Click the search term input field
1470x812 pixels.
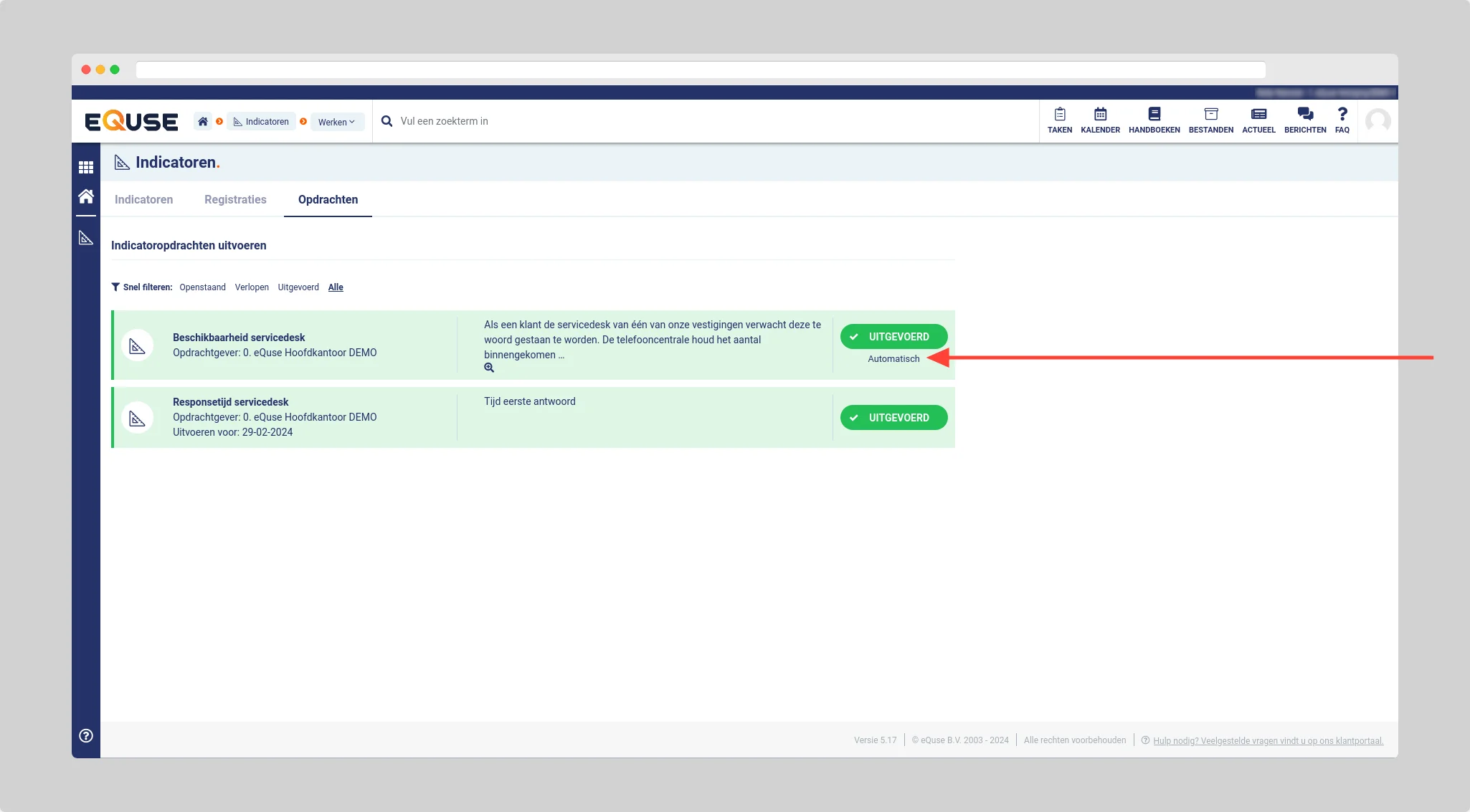point(574,121)
